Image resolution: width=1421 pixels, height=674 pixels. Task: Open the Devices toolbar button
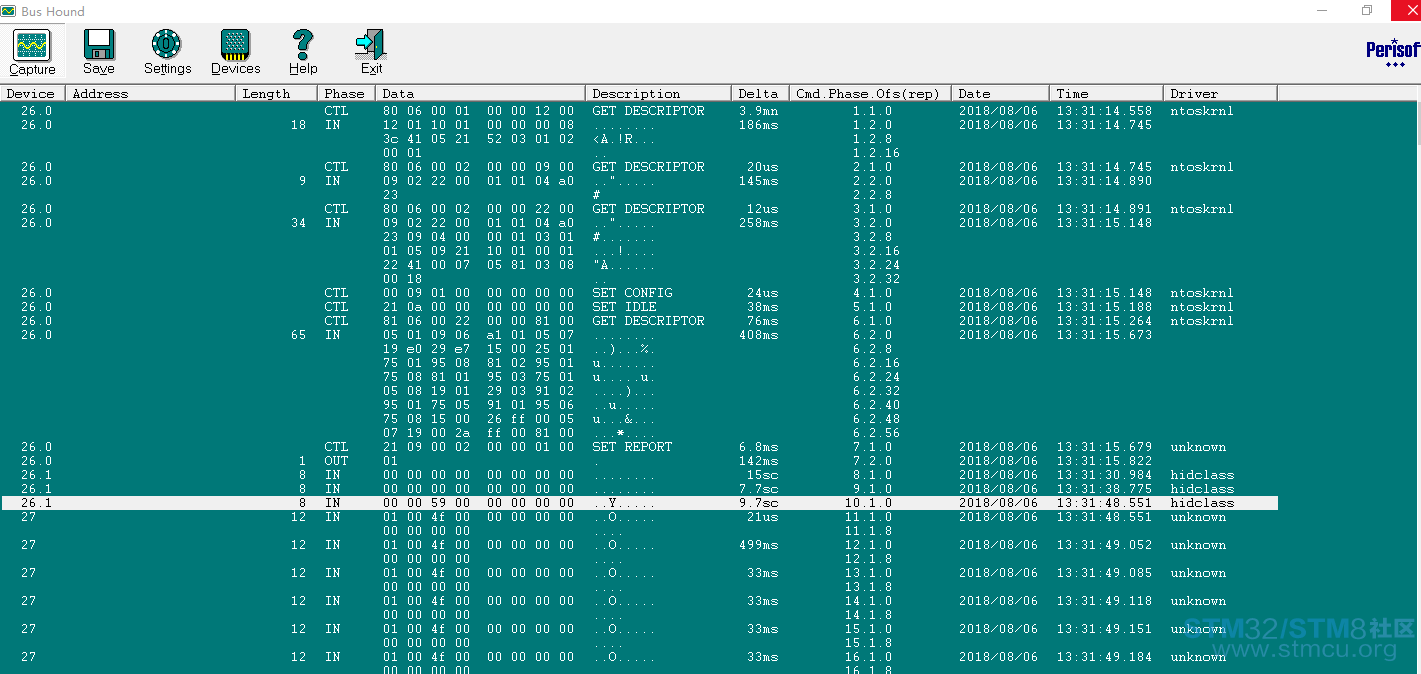click(x=236, y=52)
